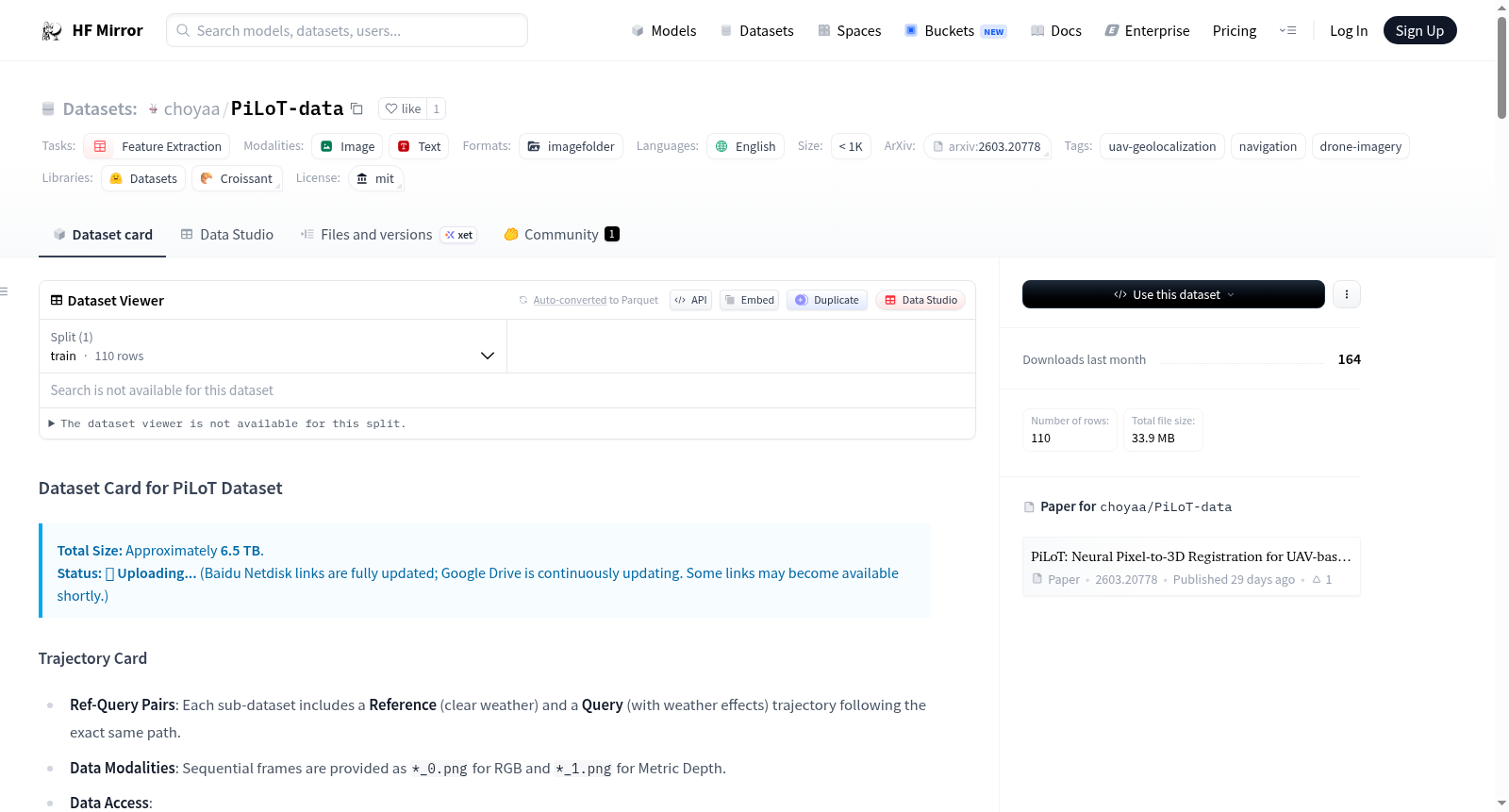Go to the Pricing page
This screenshot has height=812, width=1509.
coord(1235,31)
